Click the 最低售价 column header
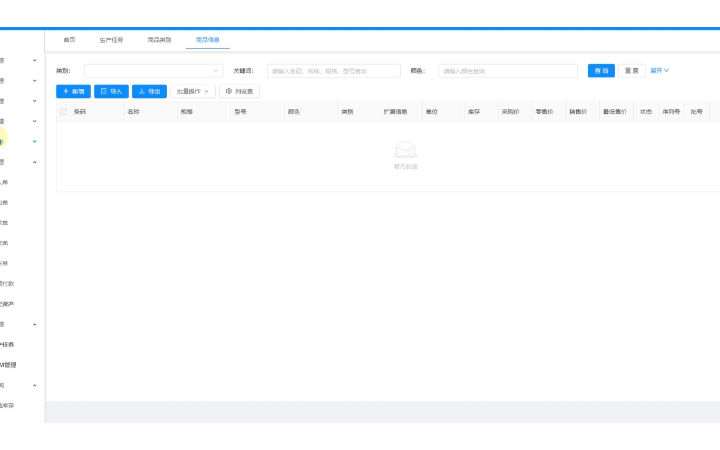 coord(615,112)
